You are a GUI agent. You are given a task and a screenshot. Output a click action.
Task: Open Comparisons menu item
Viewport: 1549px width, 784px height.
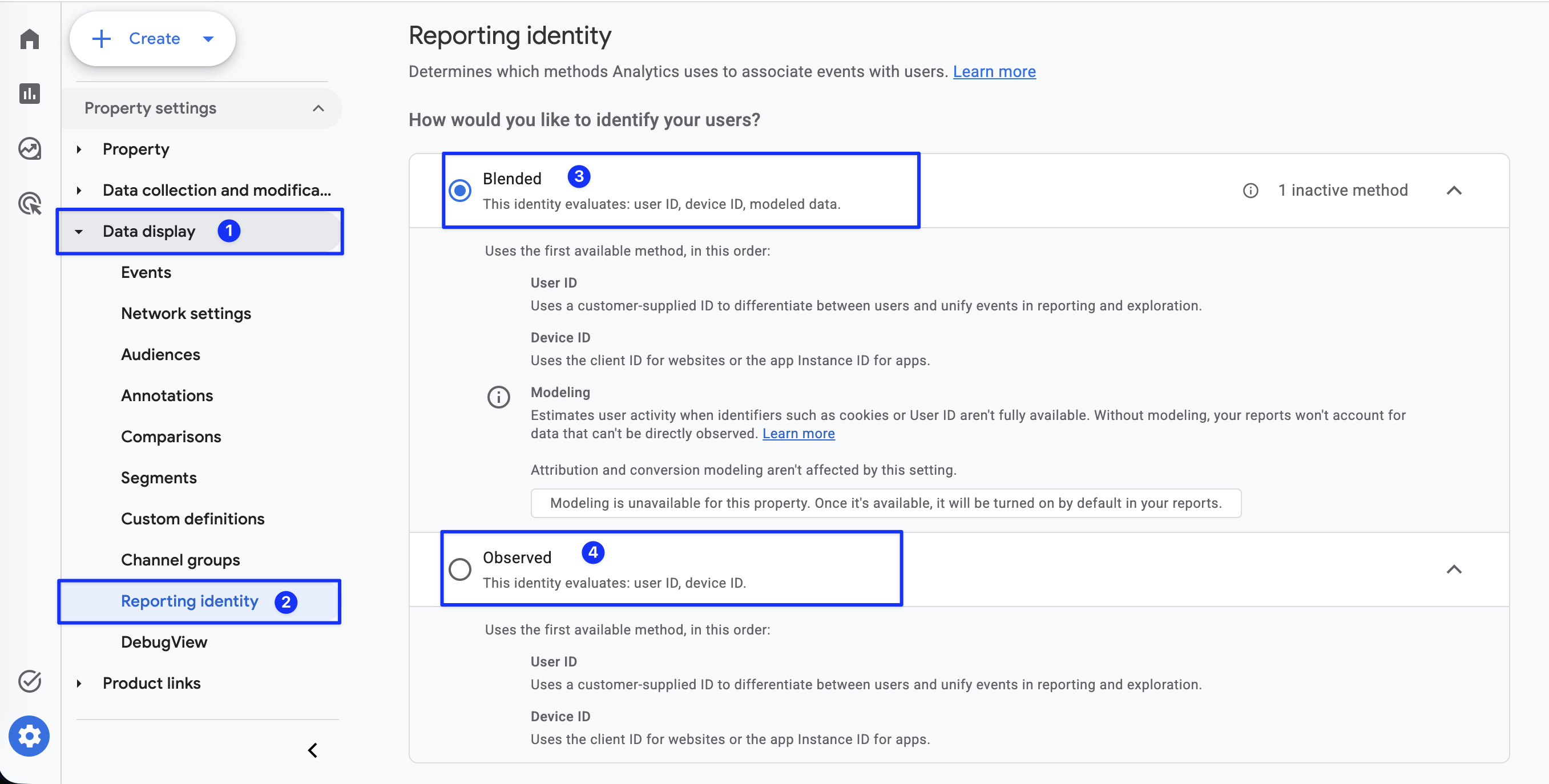(171, 437)
